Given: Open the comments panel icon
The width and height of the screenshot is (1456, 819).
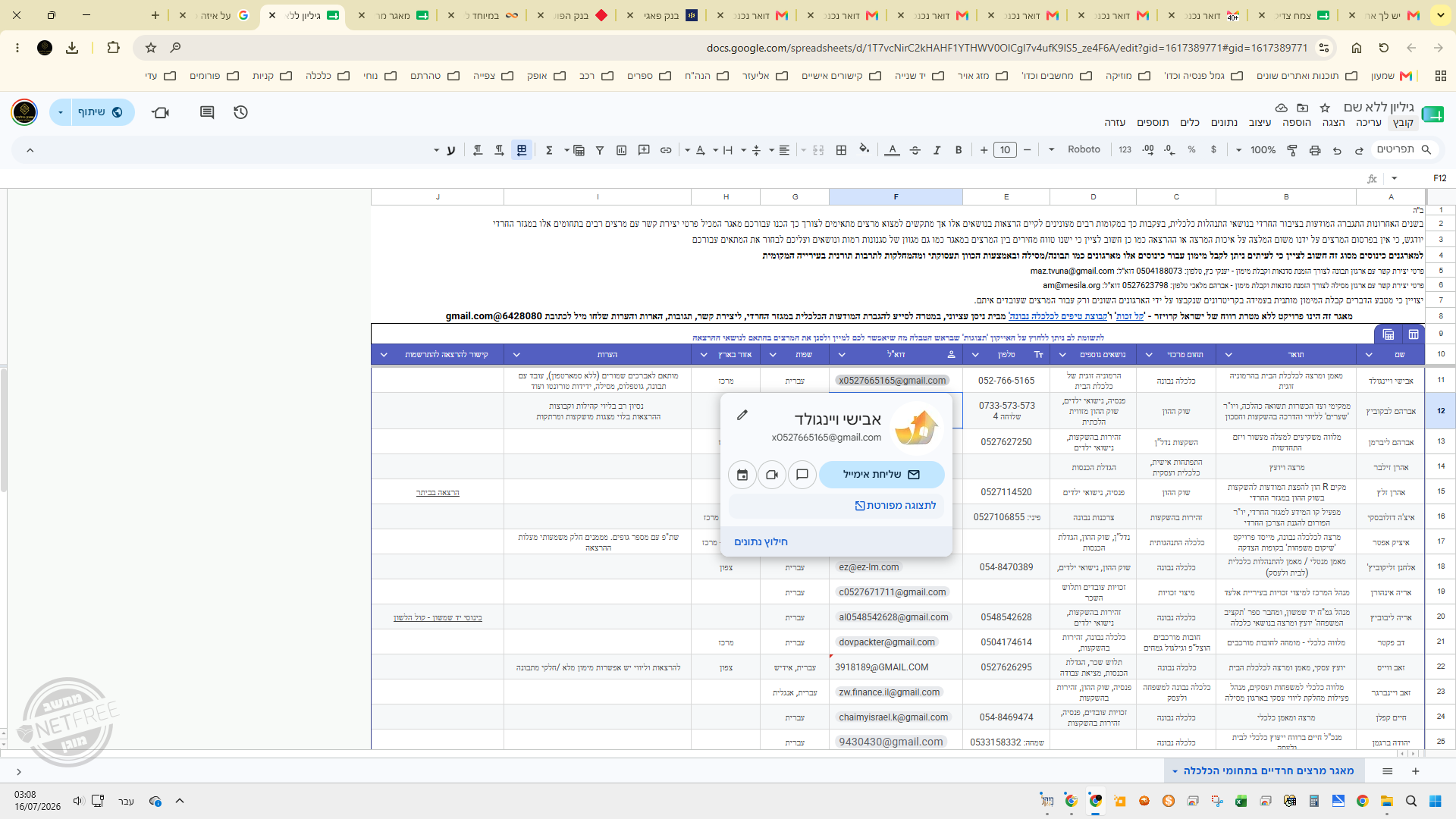Looking at the screenshot, I should click(x=206, y=112).
